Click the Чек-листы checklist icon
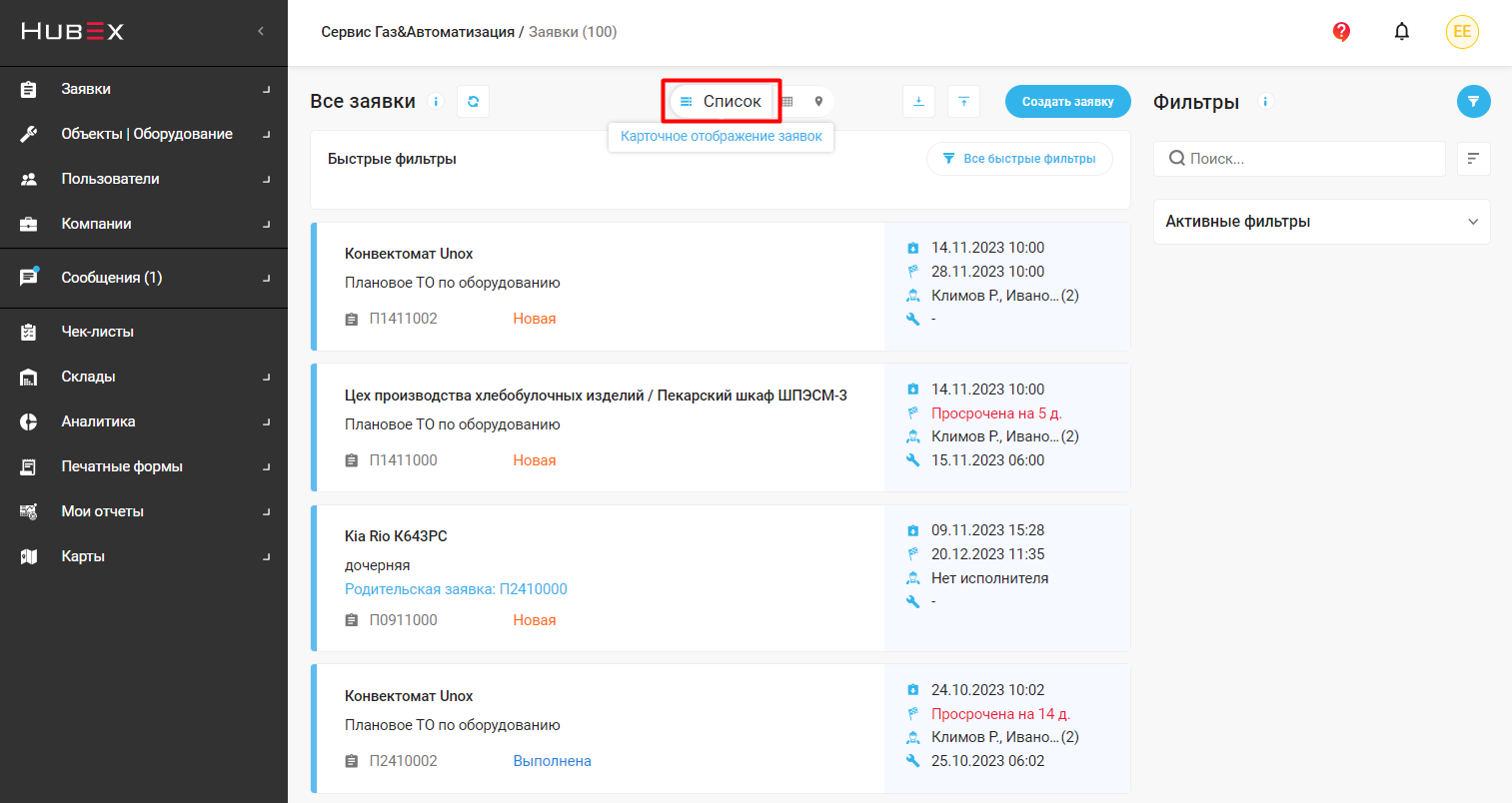1512x803 pixels. click(x=29, y=332)
